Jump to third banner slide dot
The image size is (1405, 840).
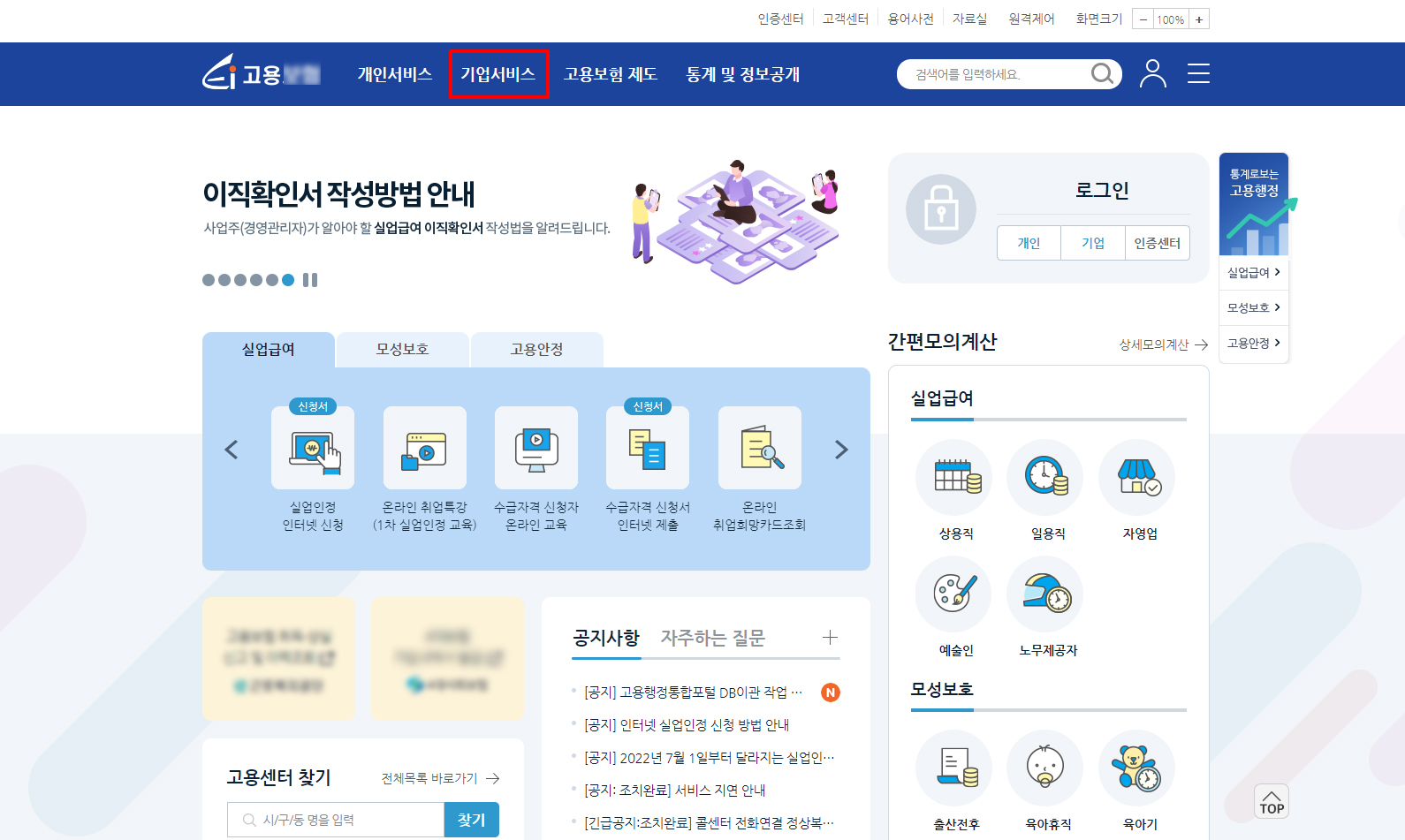tap(240, 280)
